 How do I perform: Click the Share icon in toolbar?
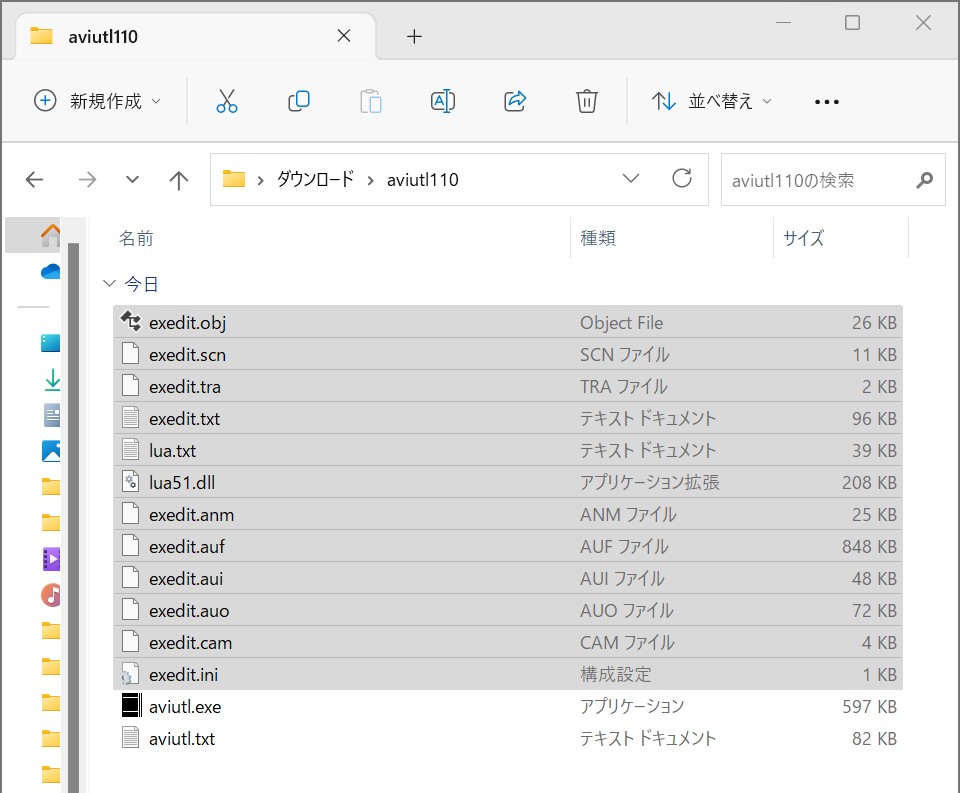pyautogui.click(x=515, y=101)
